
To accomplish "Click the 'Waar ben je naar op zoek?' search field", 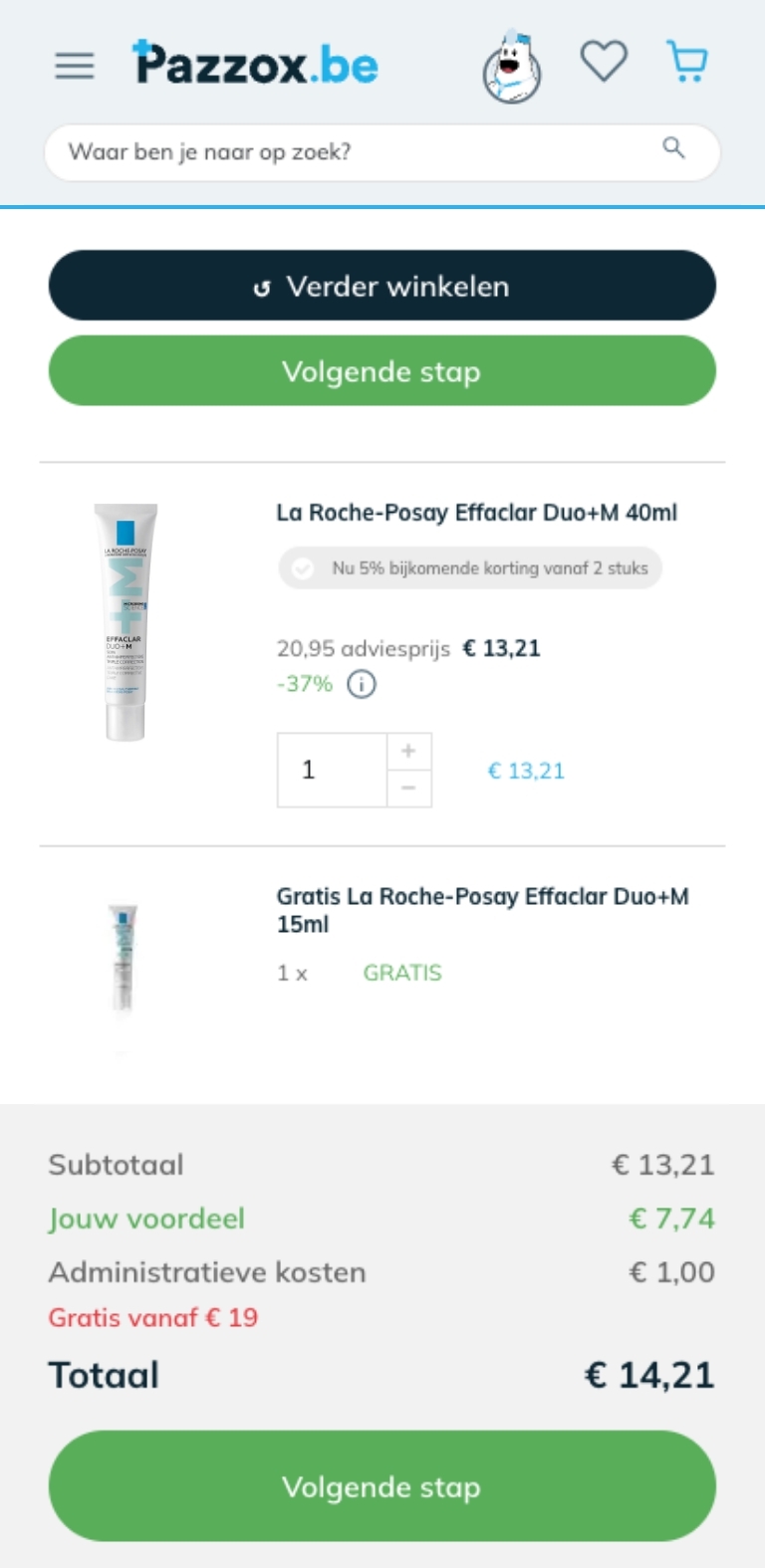I will (x=382, y=151).
